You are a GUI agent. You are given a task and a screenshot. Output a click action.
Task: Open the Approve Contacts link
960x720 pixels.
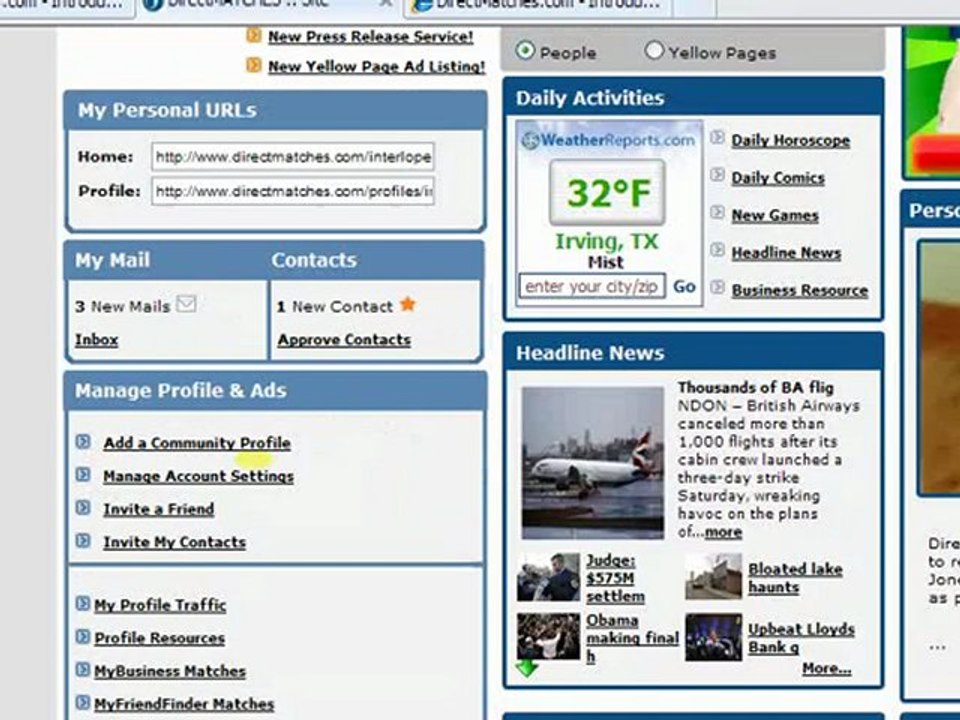point(344,340)
